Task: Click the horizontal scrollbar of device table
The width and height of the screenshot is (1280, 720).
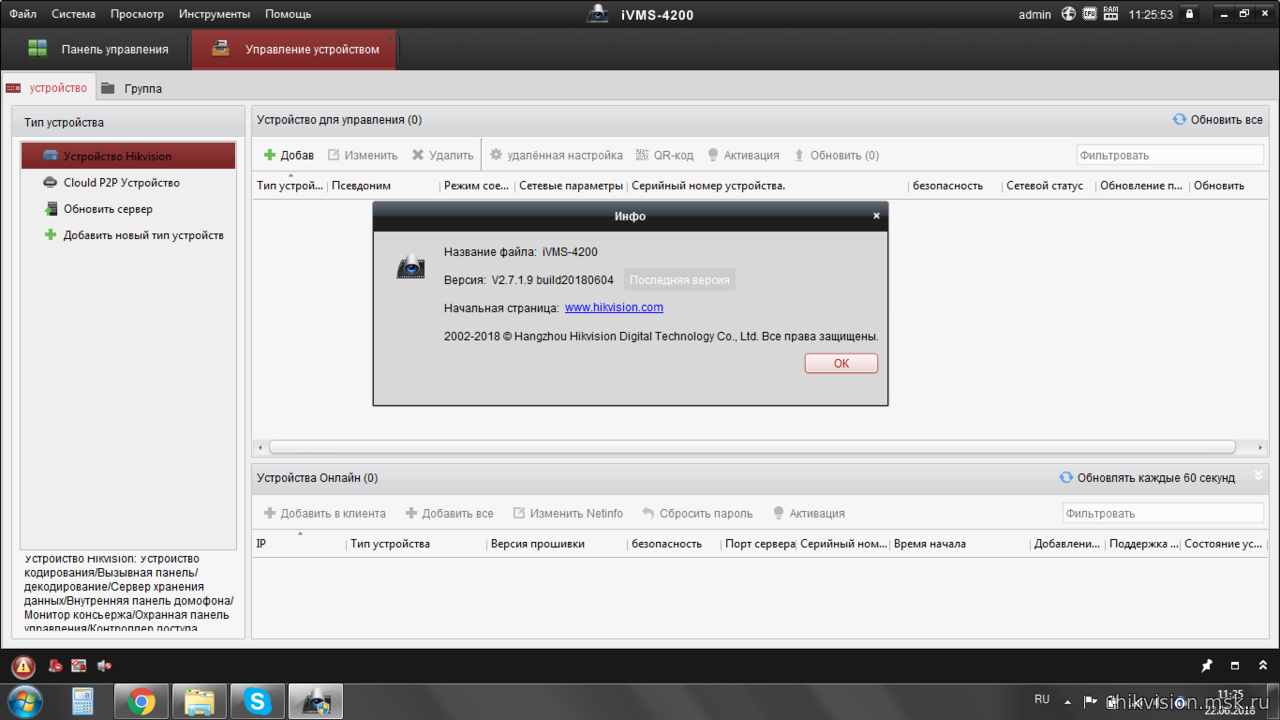Action: [752, 447]
